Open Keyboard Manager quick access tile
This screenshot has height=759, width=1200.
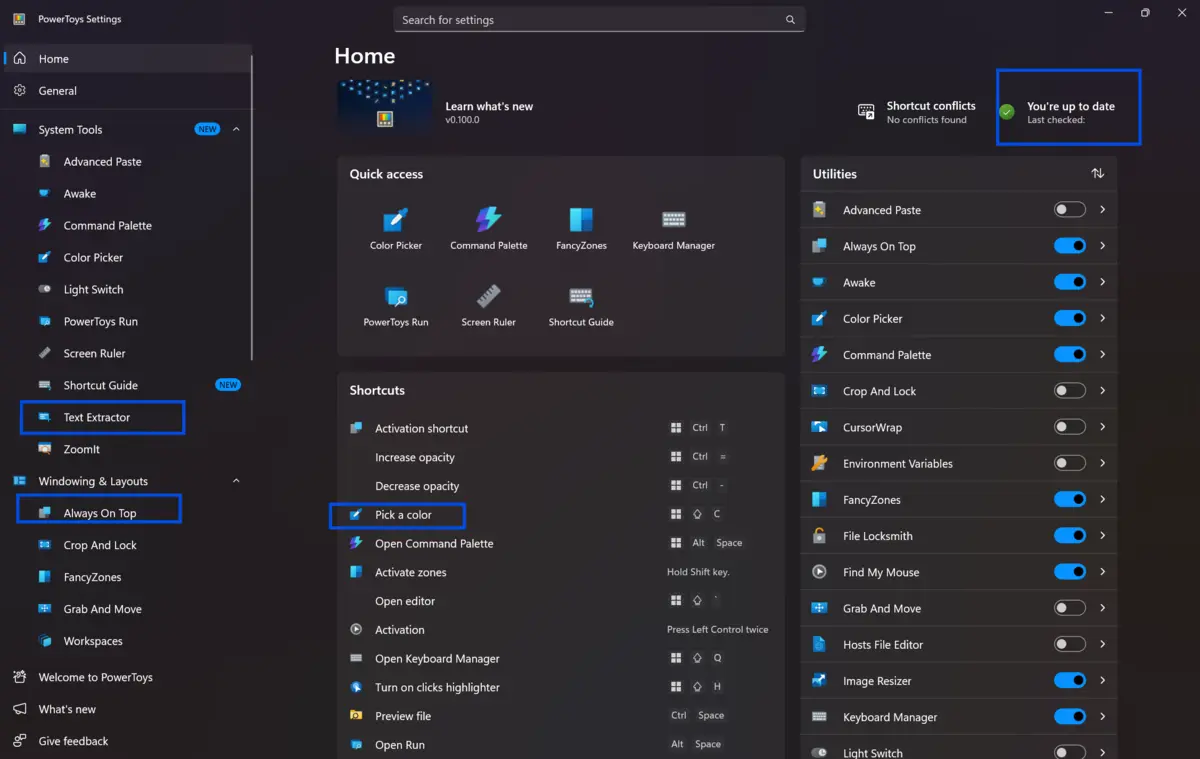pyautogui.click(x=673, y=229)
